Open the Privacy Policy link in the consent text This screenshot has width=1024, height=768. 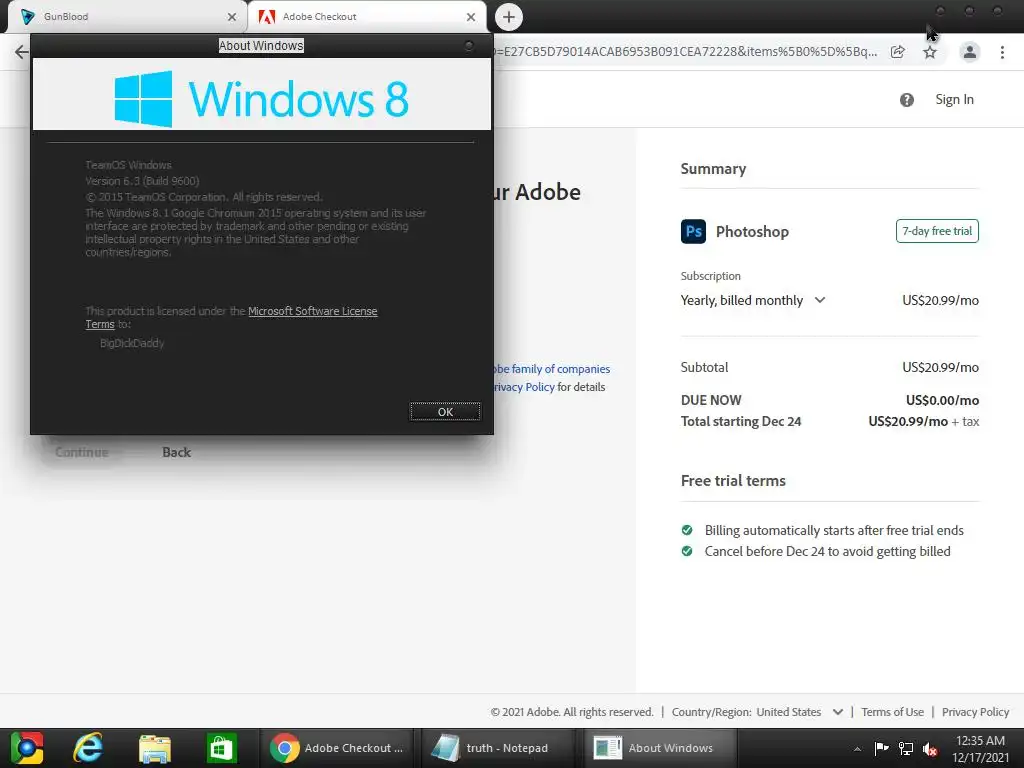[x=524, y=387]
